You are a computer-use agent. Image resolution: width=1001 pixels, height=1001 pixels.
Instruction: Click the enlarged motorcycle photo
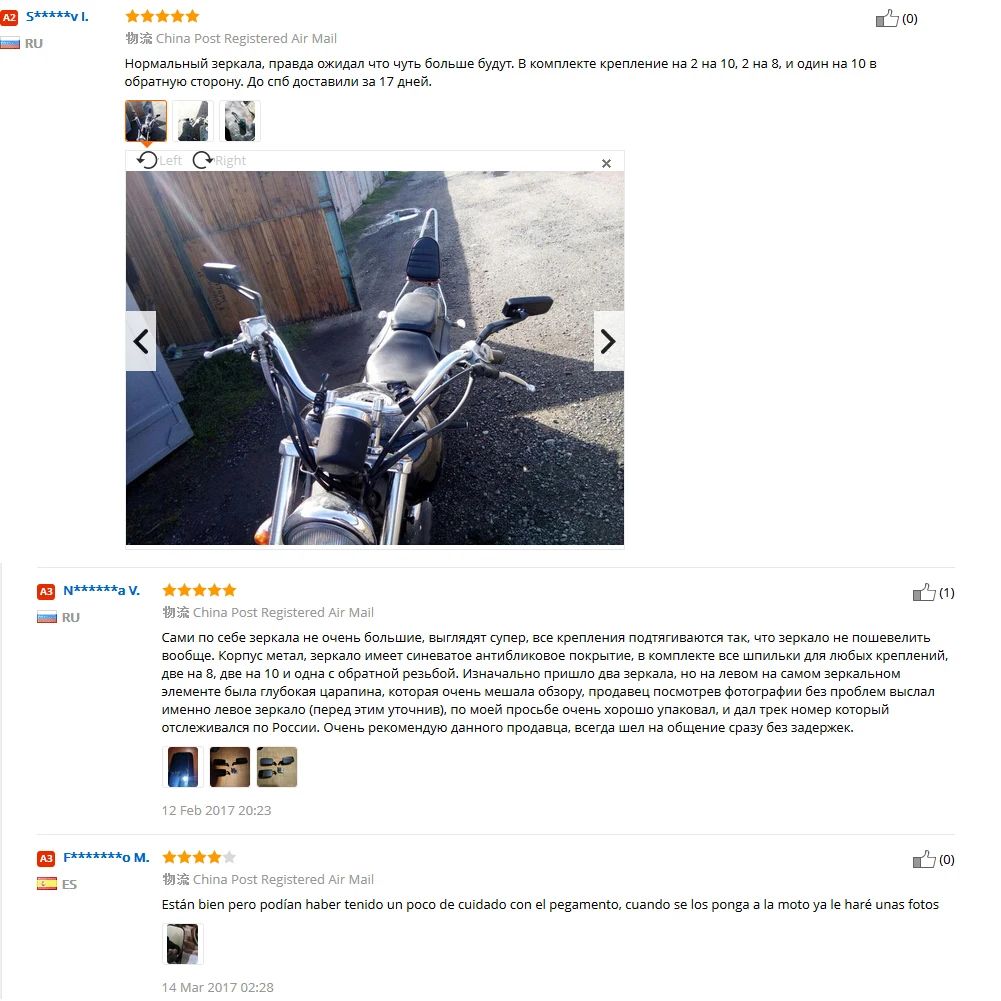click(x=375, y=358)
